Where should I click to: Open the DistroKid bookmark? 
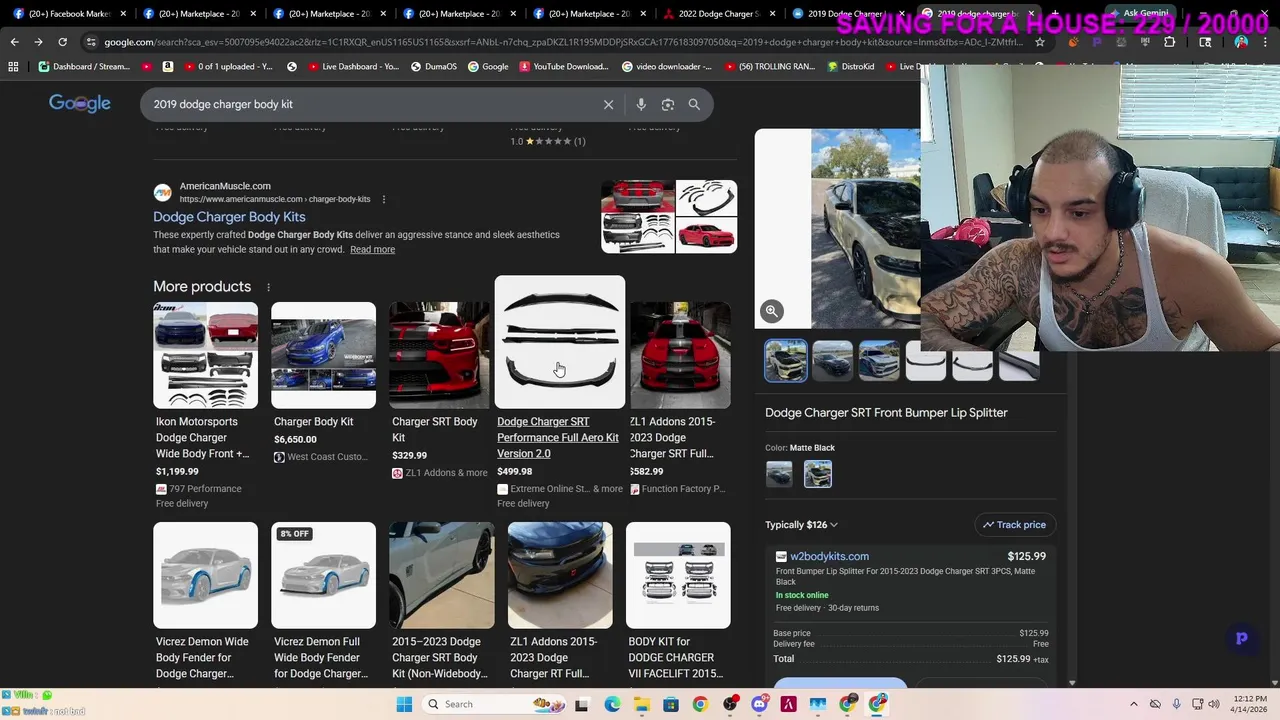[x=851, y=66]
